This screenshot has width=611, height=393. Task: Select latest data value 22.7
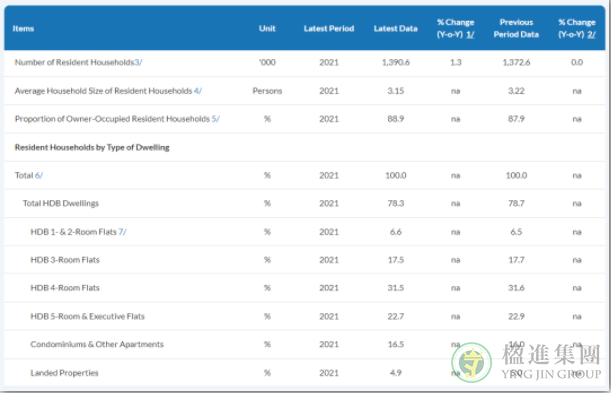point(396,316)
